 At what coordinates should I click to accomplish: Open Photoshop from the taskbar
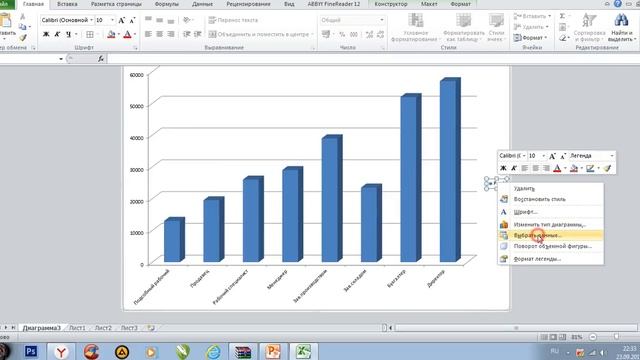[31, 351]
